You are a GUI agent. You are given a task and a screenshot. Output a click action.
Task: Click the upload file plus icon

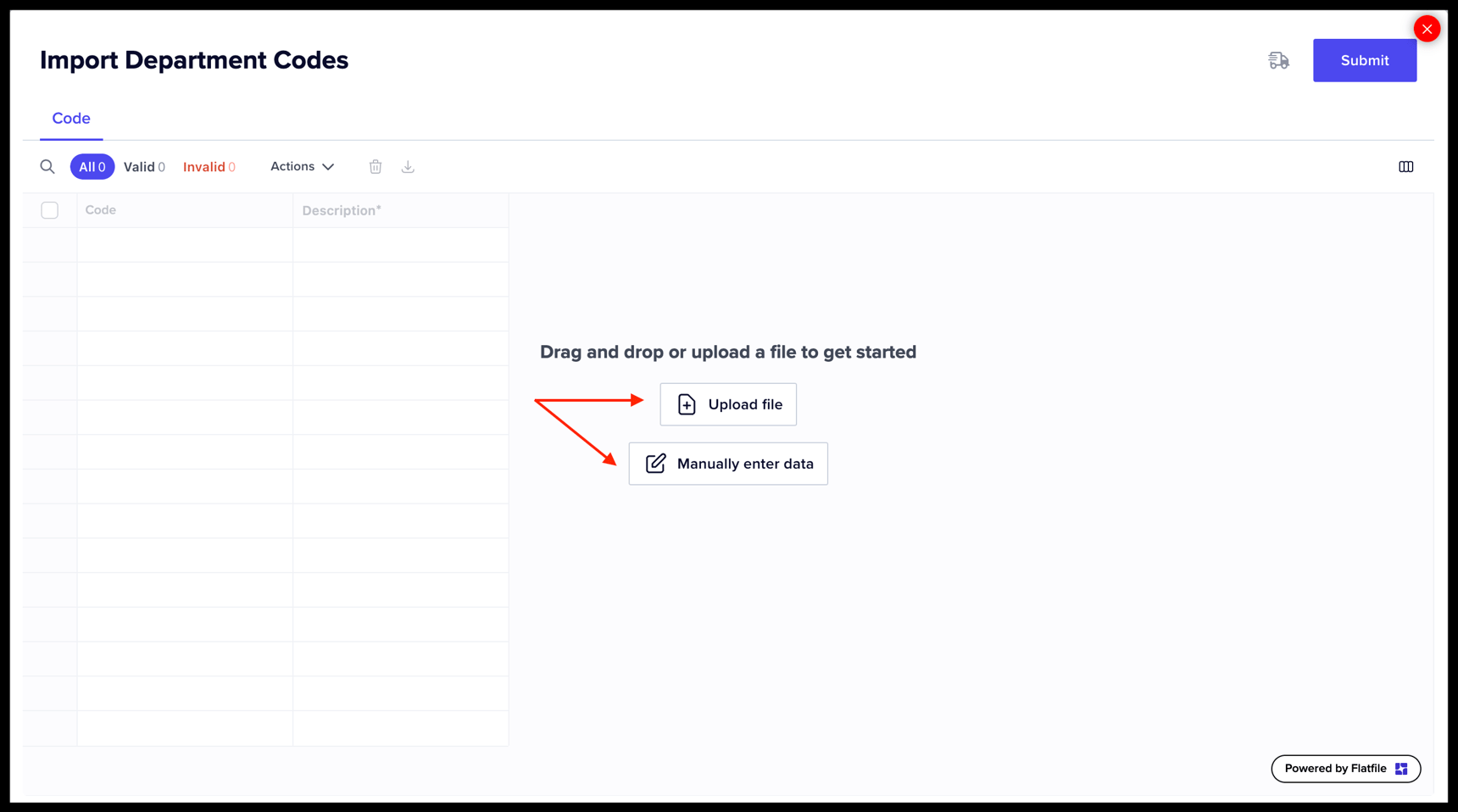(x=686, y=403)
